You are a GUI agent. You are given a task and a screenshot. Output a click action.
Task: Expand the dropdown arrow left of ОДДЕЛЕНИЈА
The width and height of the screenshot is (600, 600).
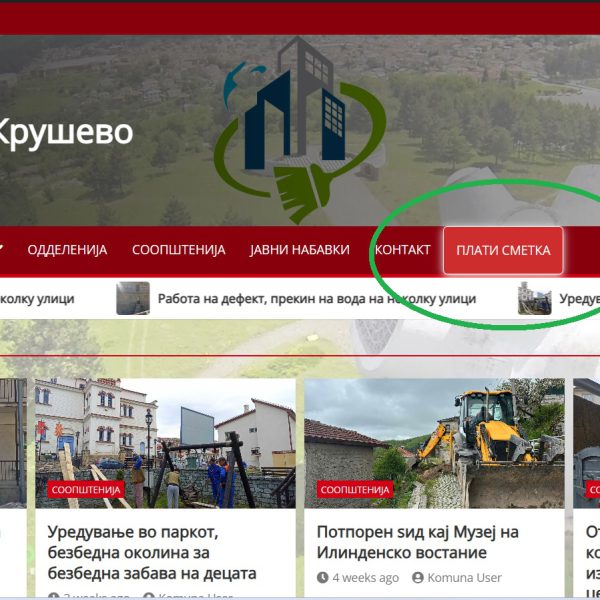pyautogui.click(x=2, y=248)
